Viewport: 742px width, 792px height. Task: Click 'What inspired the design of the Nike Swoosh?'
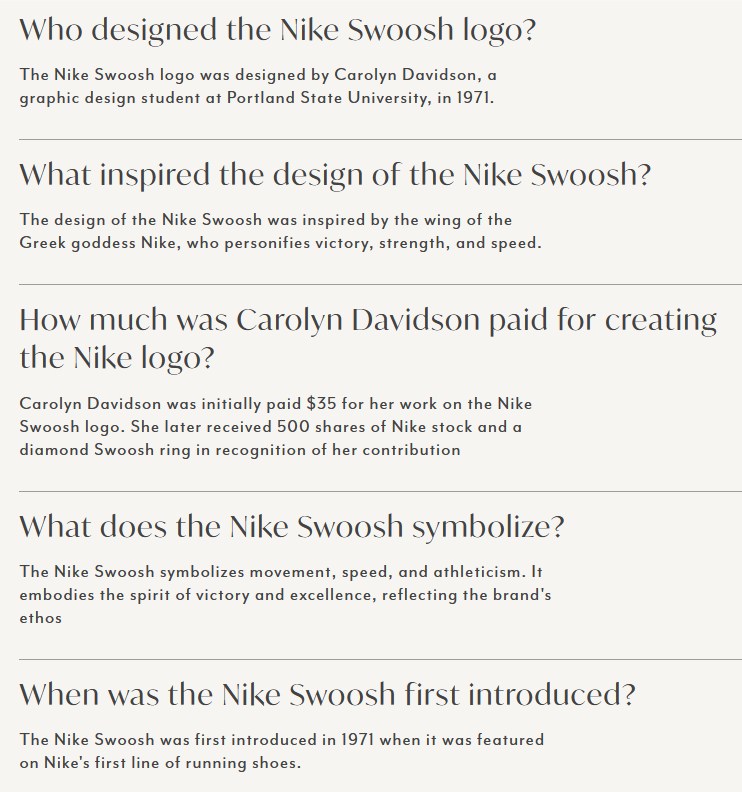335,175
